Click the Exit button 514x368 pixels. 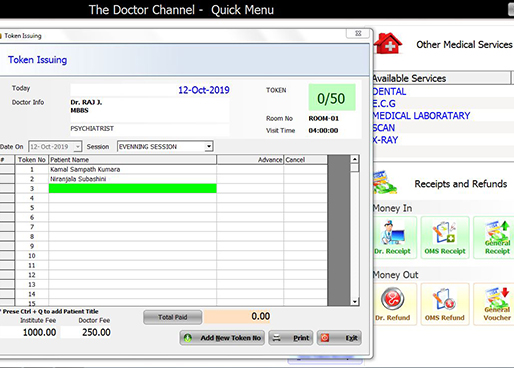[x=339, y=338]
